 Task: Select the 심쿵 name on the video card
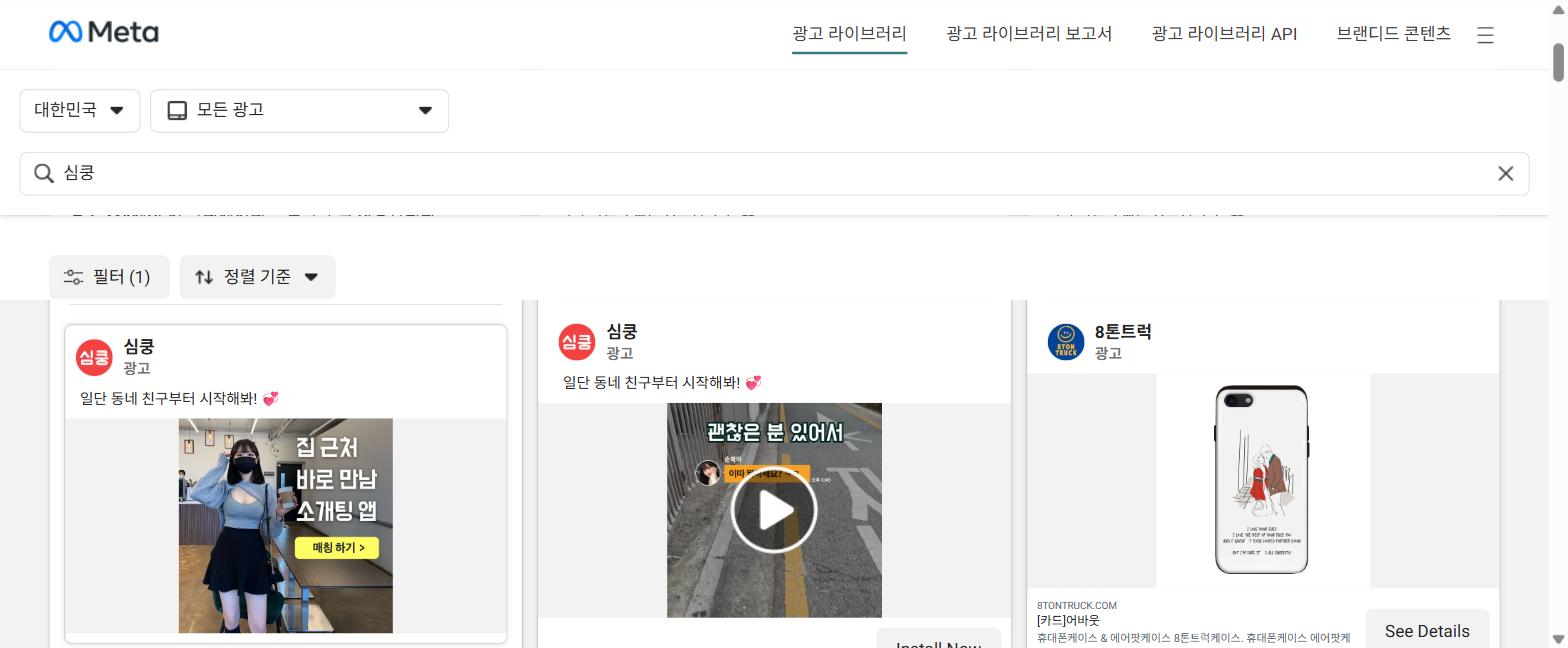pyautogui.click(x=622, y=332)
